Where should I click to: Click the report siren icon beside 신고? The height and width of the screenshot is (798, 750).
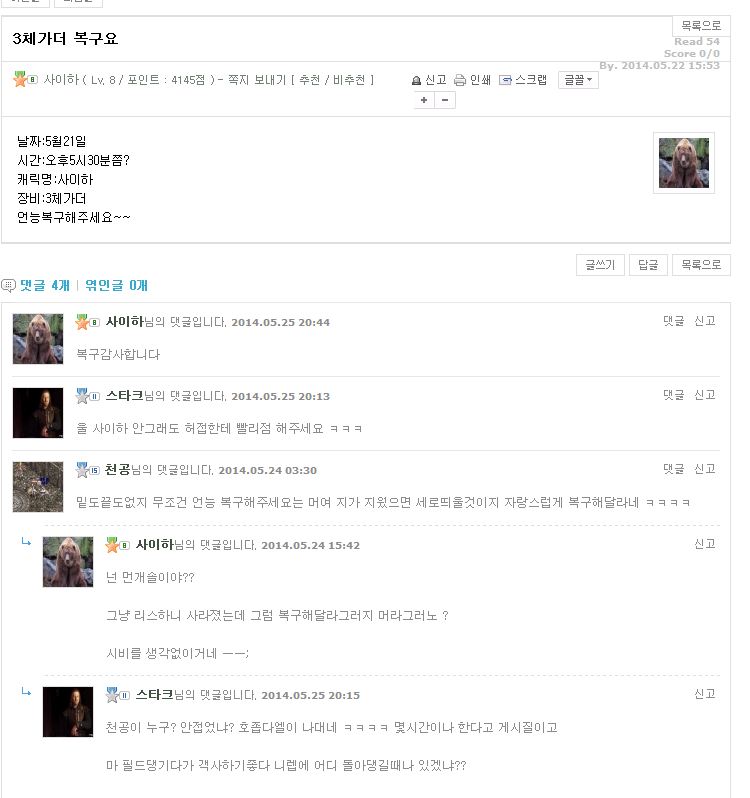click(416, 80)
